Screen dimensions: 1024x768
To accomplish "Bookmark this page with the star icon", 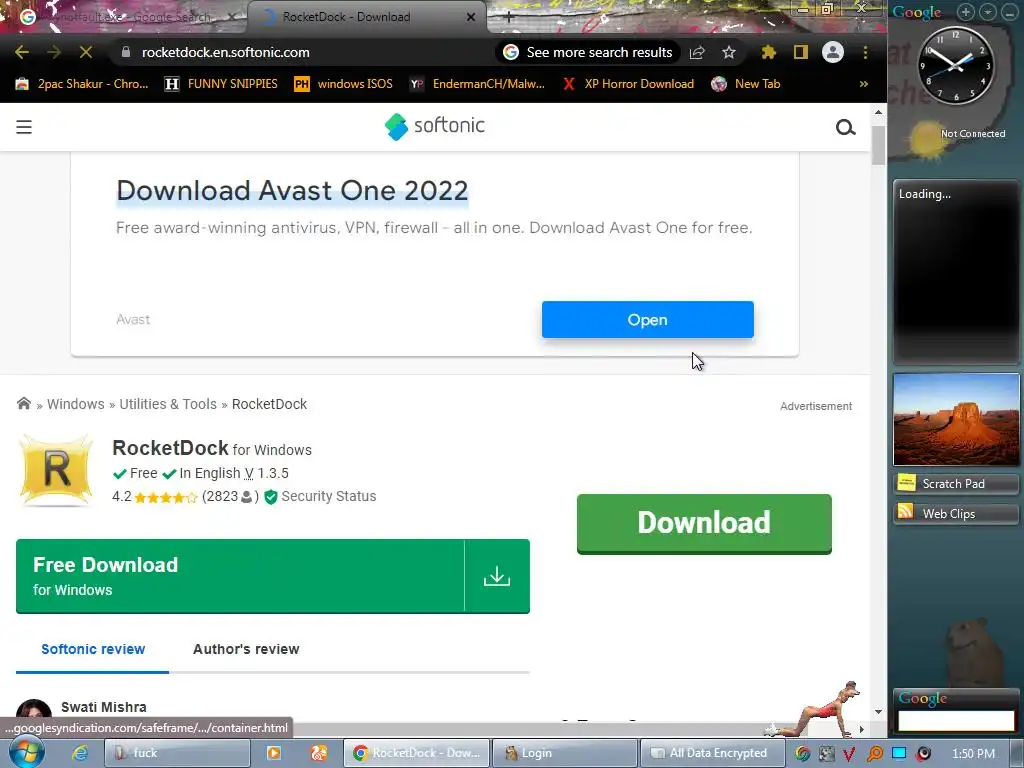I will click(729, 52).
